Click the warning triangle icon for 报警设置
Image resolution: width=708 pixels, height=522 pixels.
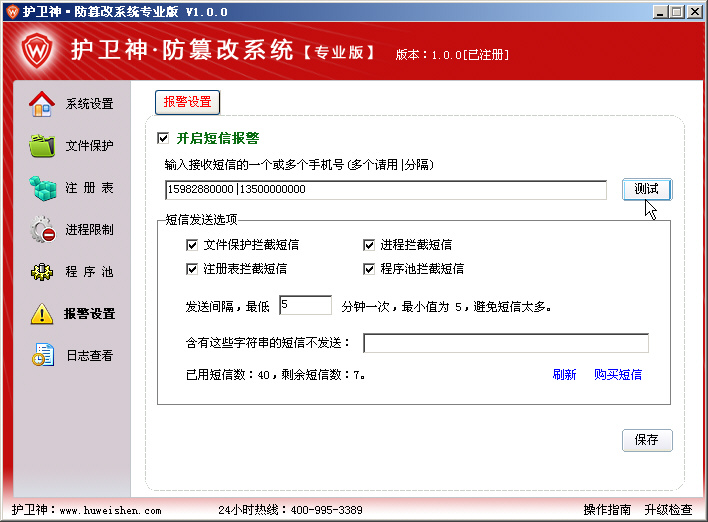[42, 314]
